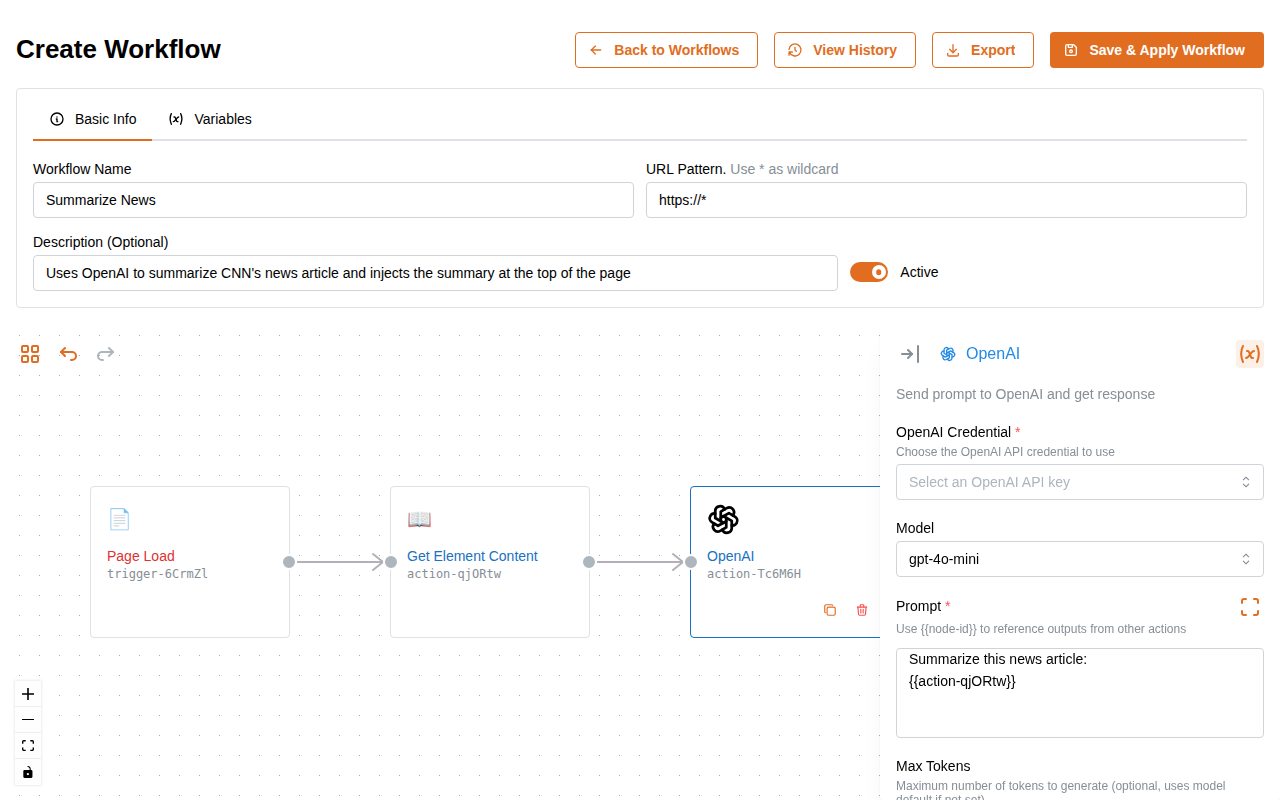The image size is (1280, 800).
Task: Deactivate the workflow using the Active switch
Action: coord(868,271)
